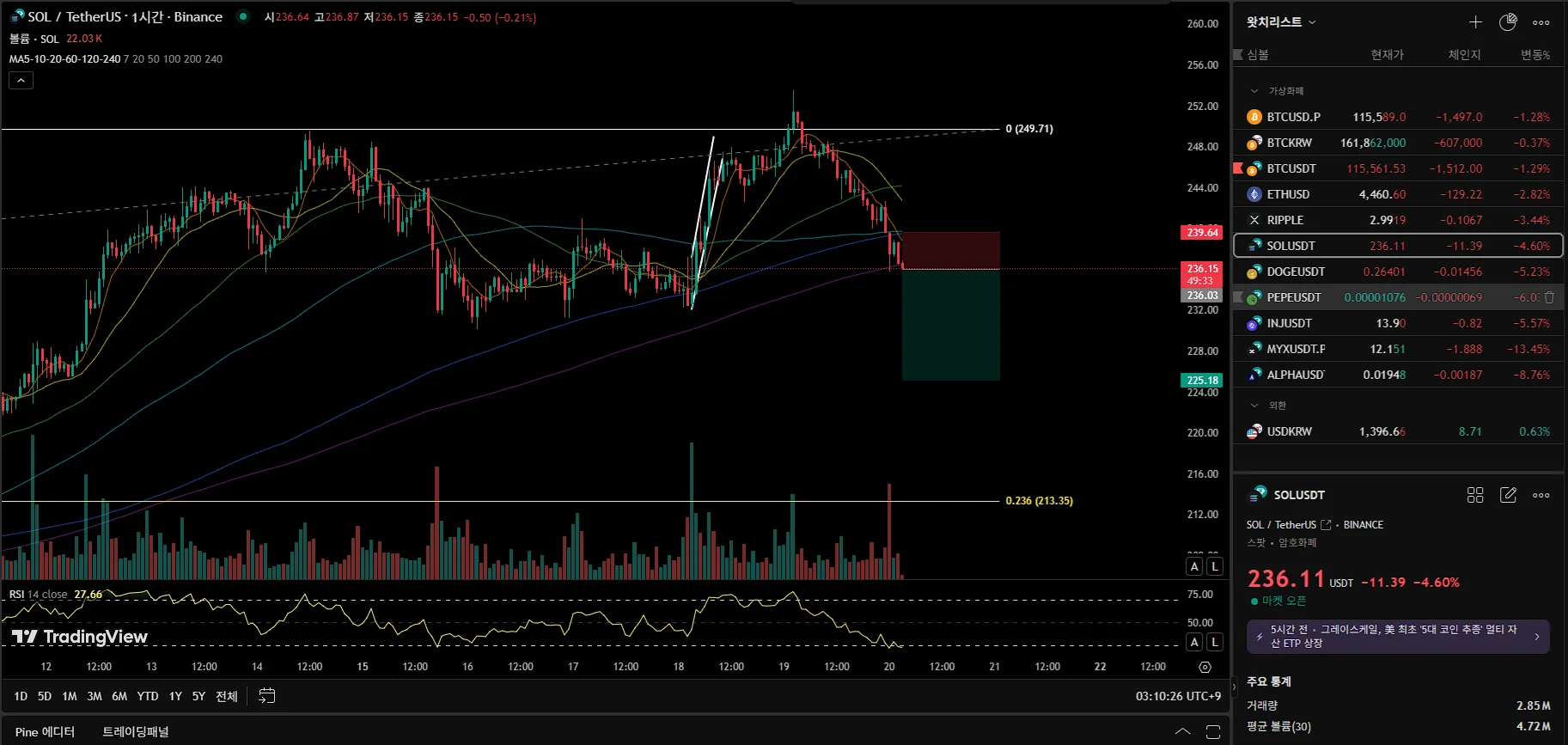The width and height of the screenshot is (1568, 745).
Task: Select the BTCKRW watchlist row
Action: click(1398, 143)
